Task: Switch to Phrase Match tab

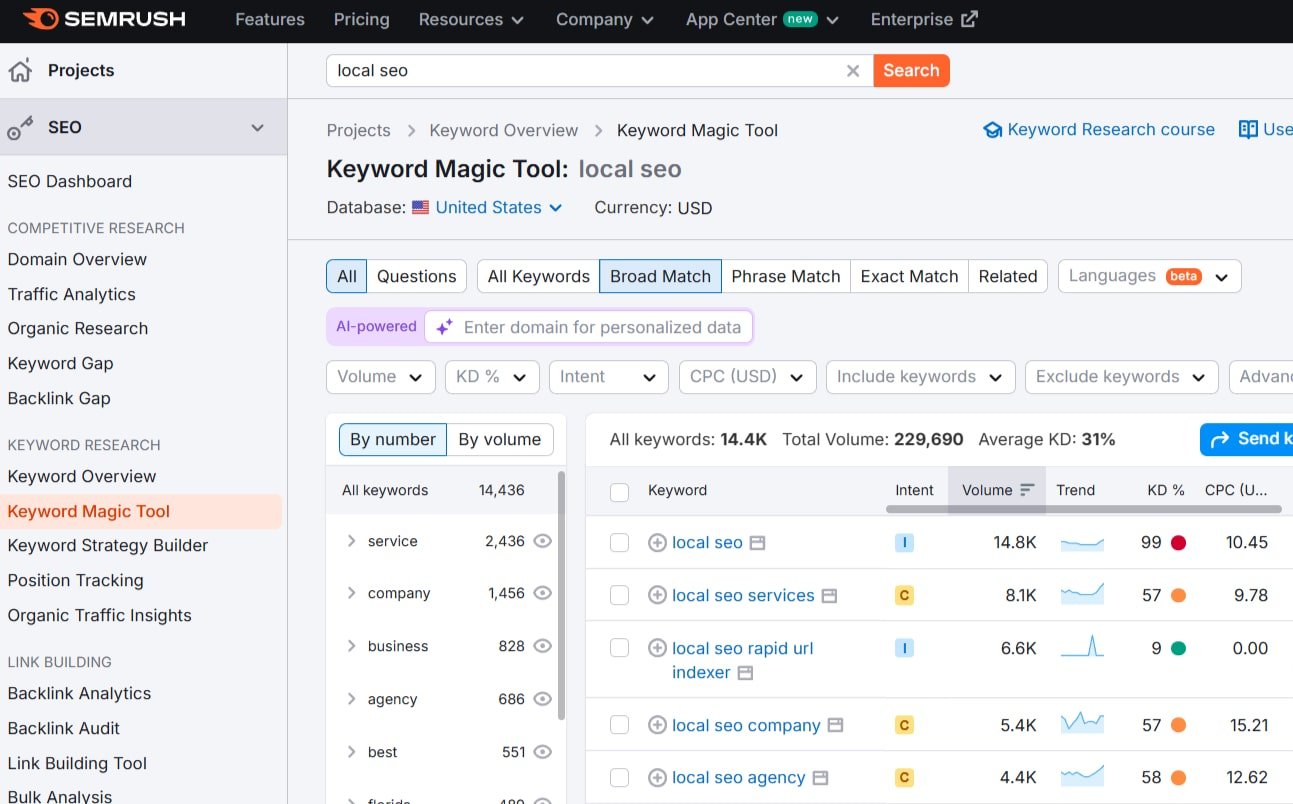Action: pos(786,277)
